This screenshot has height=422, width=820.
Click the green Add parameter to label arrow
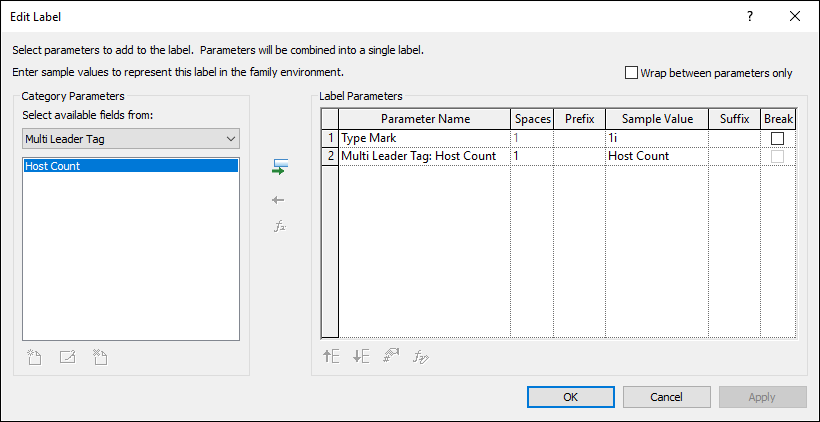[x=279, y=169]
